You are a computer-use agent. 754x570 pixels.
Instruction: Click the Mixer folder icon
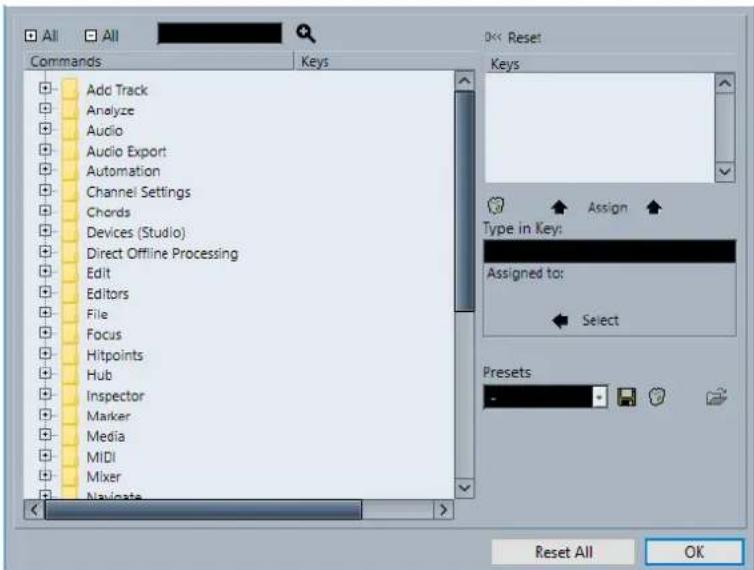pos(70,477)
